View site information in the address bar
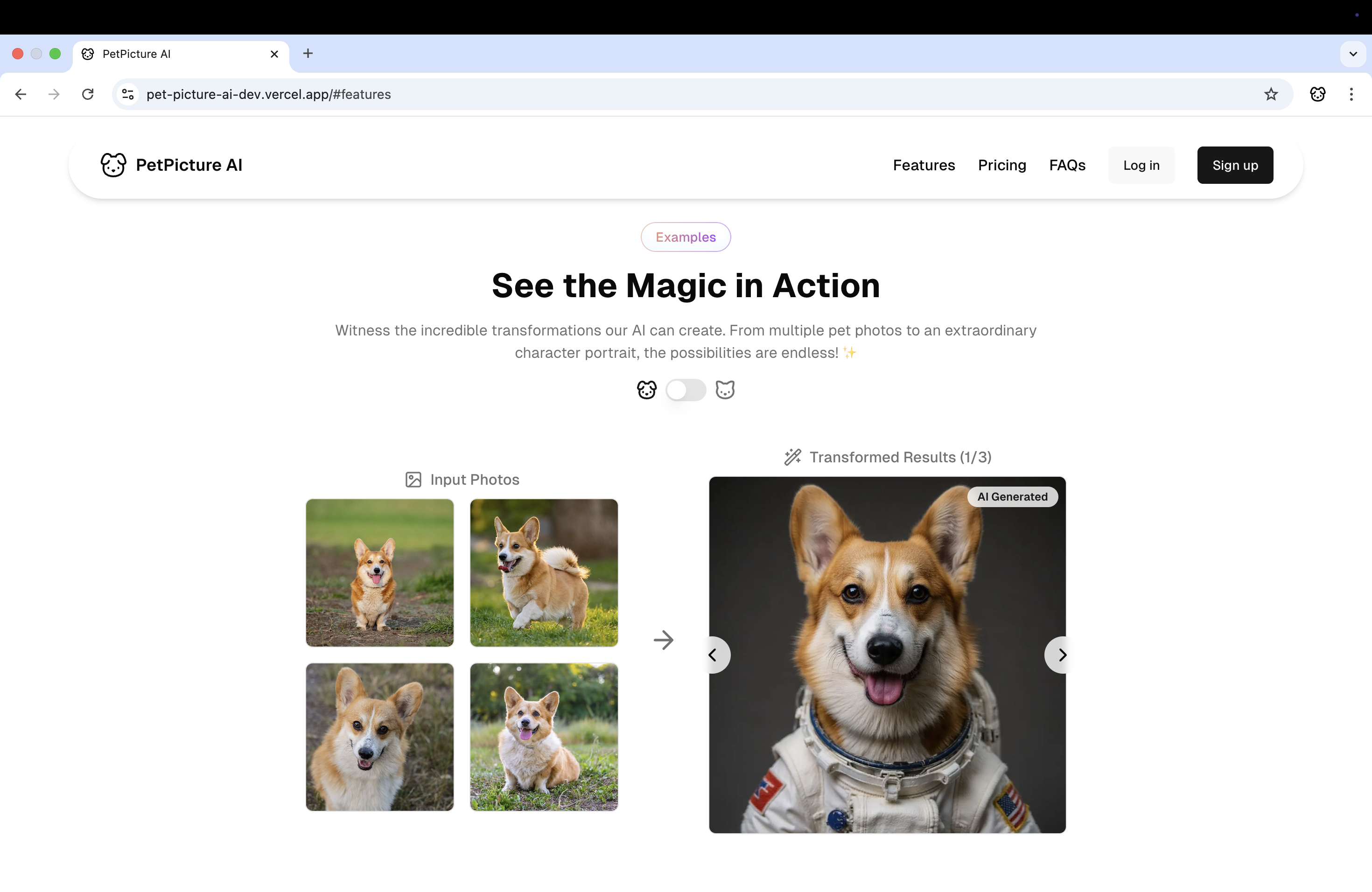This screenshot has height=892, width=1372. click(x=128, y=94)
